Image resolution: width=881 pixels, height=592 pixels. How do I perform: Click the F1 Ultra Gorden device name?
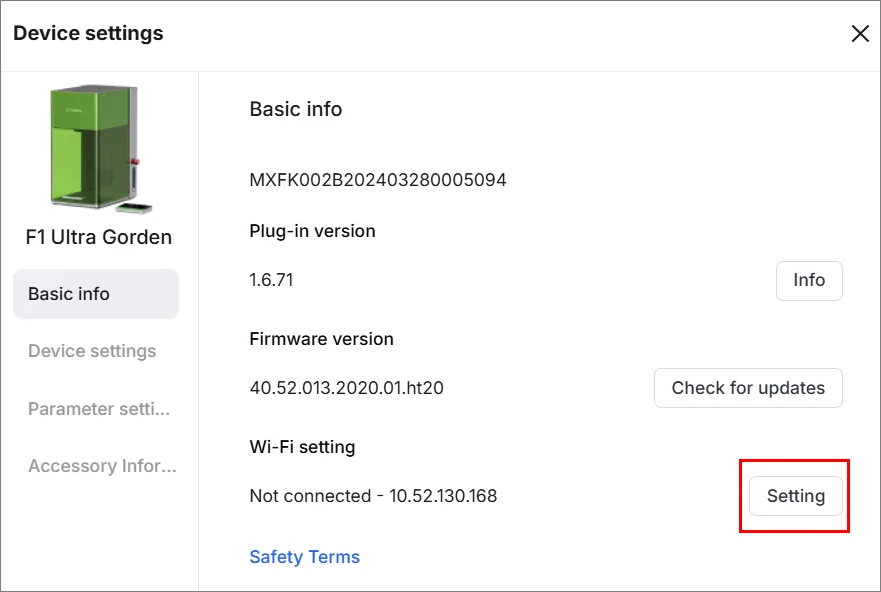click(x=98, y=237)
